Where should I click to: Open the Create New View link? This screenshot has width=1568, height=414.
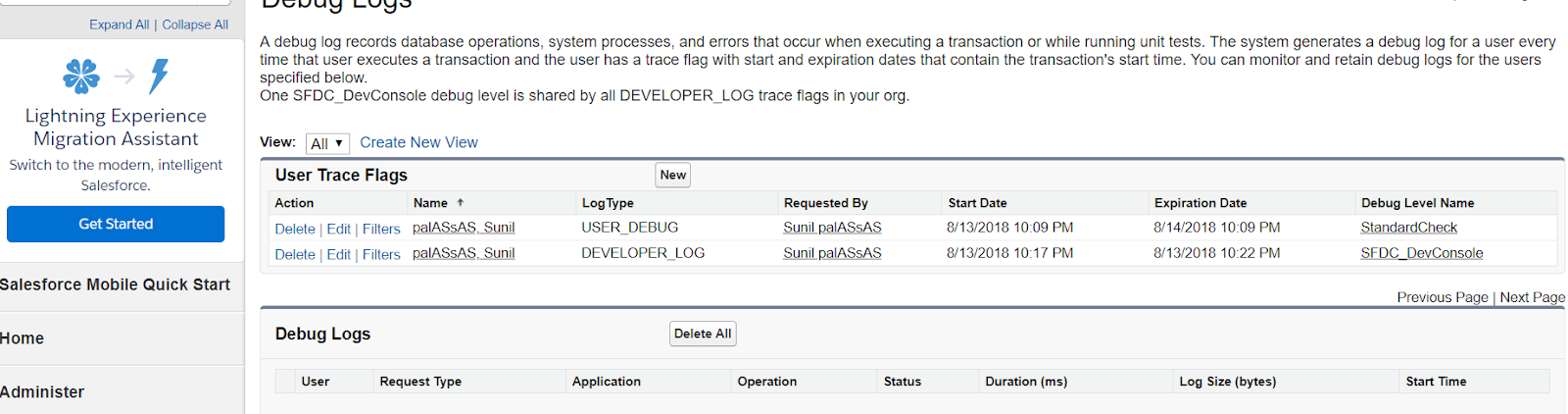[418, 142]
